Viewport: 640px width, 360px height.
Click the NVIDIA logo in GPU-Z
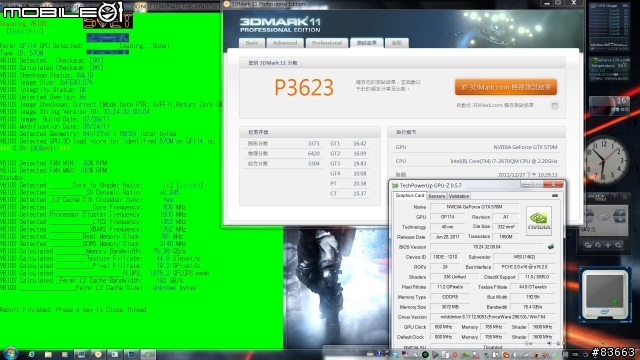[x=539, y=221]
